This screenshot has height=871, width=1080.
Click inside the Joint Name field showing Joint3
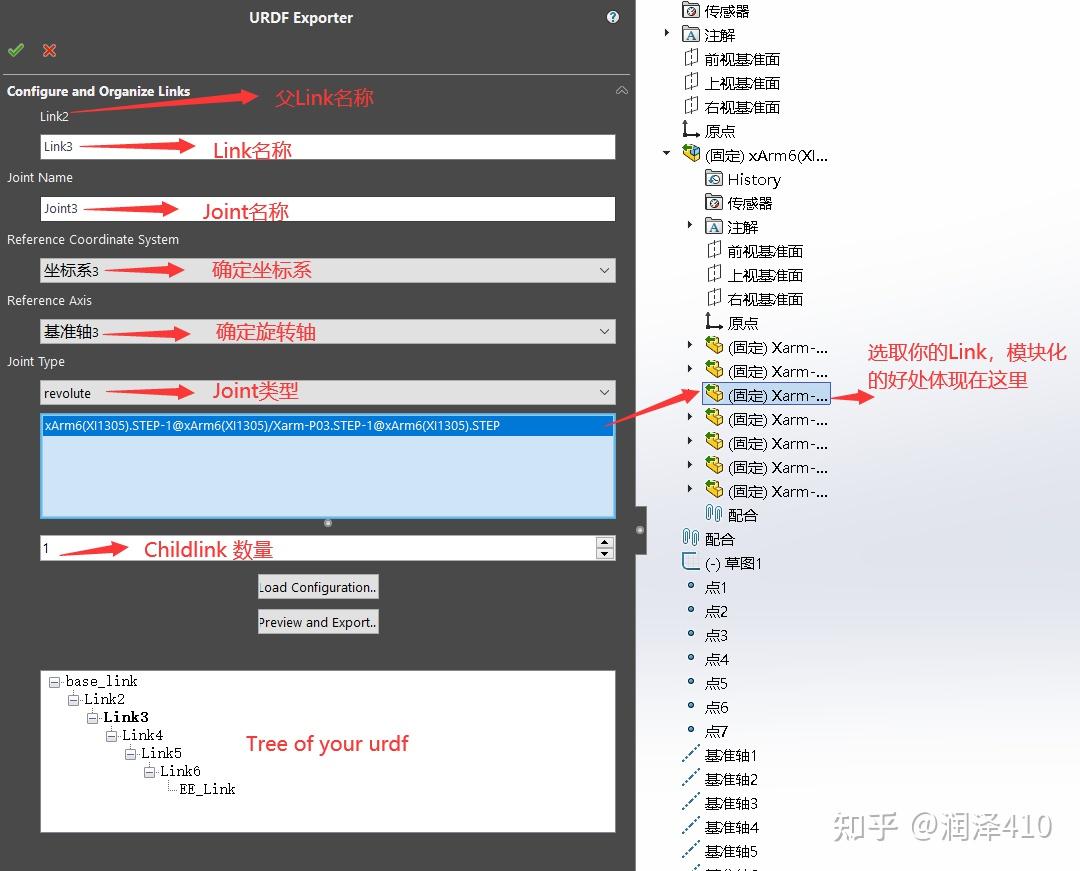[x=300, y=208]
